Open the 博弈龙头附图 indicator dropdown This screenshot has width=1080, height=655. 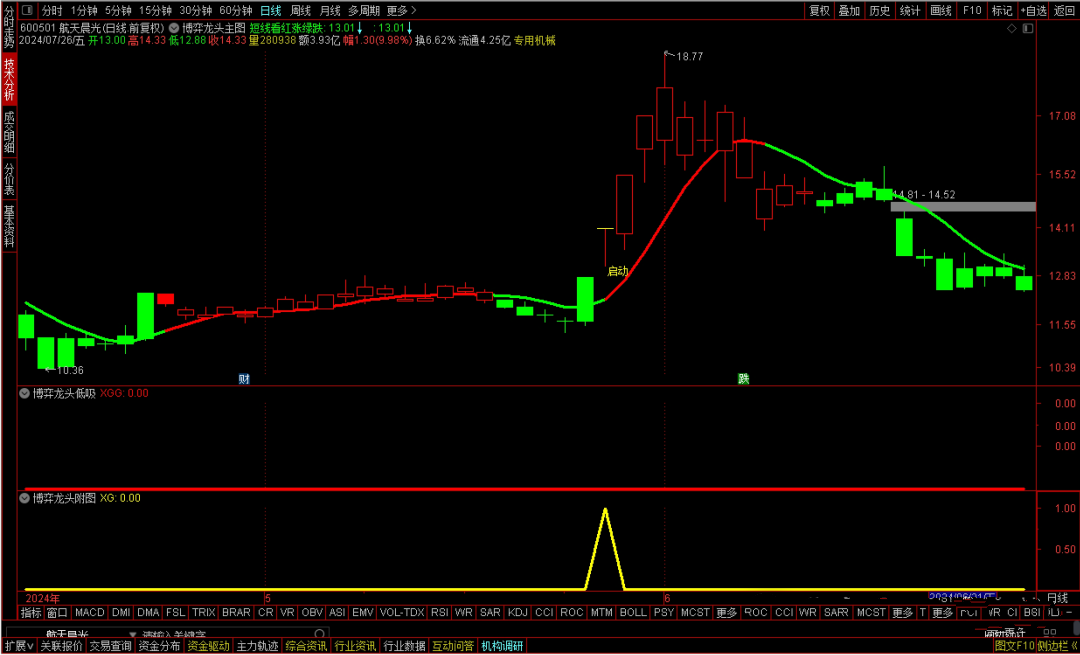pyautogui.click(x=25, y=497)
